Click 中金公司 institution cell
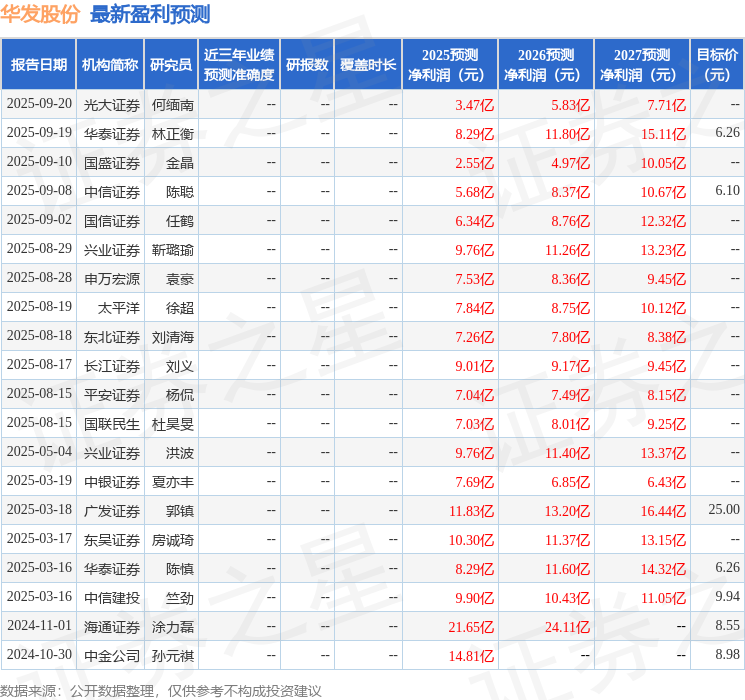The image size is (745, 700). pyautogui.click(x=112, y=656)
